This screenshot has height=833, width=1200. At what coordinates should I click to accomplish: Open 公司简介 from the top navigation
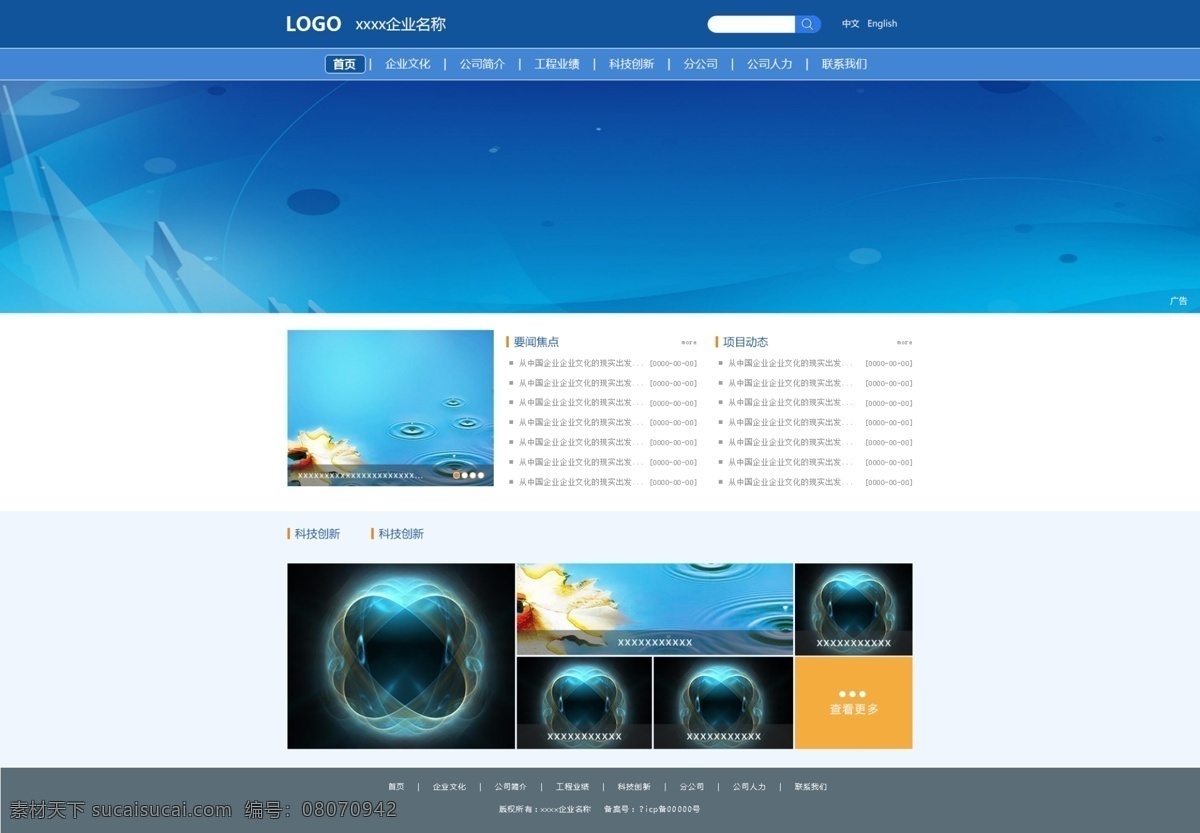(482, 64)
